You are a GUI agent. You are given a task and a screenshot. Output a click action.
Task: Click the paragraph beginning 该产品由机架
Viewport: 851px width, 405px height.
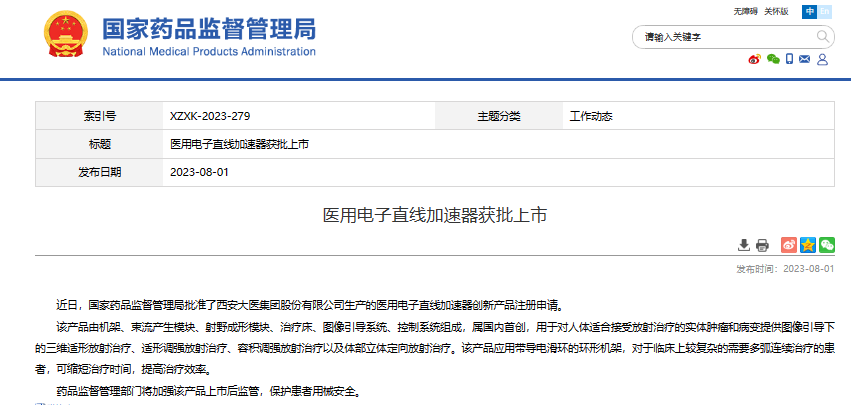435,348
